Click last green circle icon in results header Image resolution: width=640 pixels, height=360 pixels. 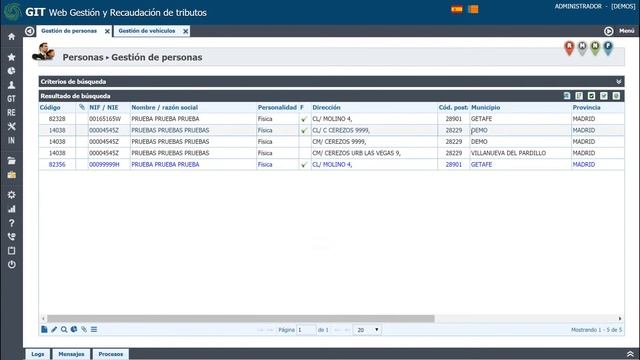coord(616,96)
